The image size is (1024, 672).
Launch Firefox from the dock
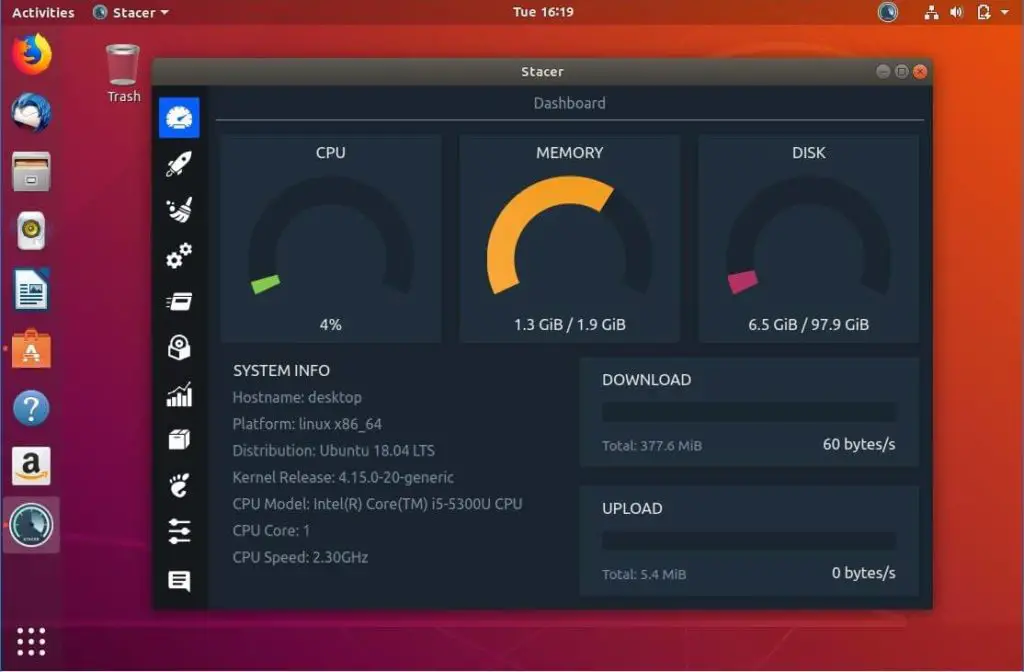click(31, 54)
